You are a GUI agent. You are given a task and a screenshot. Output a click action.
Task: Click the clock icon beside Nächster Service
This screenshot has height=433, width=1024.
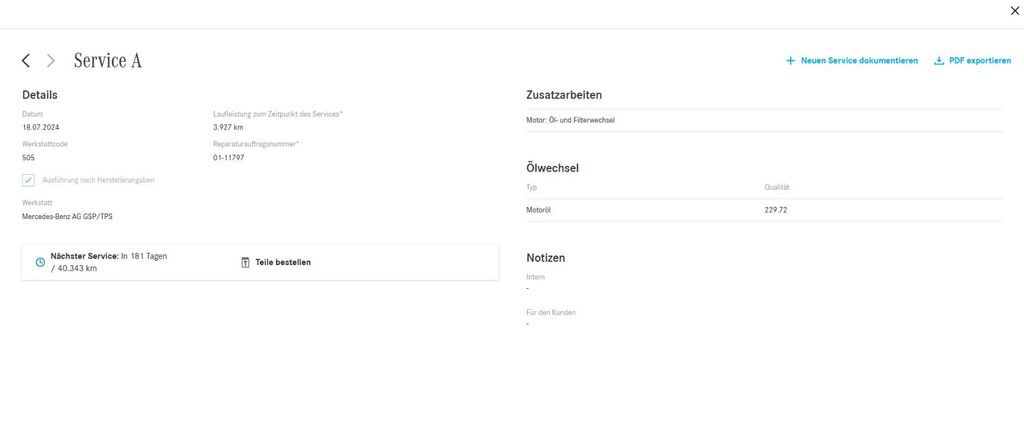[x=40, y=262]
